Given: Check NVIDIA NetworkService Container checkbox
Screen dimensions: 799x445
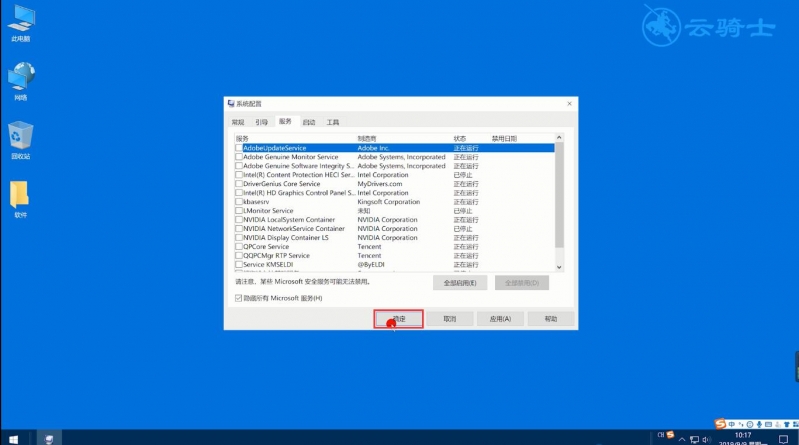Looking at the screenshot, I should coord(238,228).
